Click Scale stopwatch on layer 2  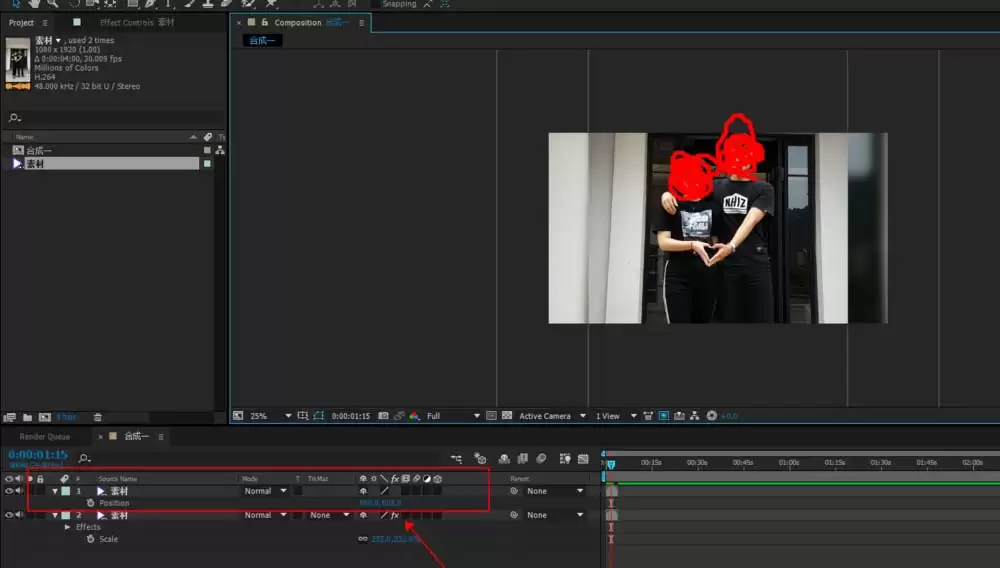tap(91, 539)
